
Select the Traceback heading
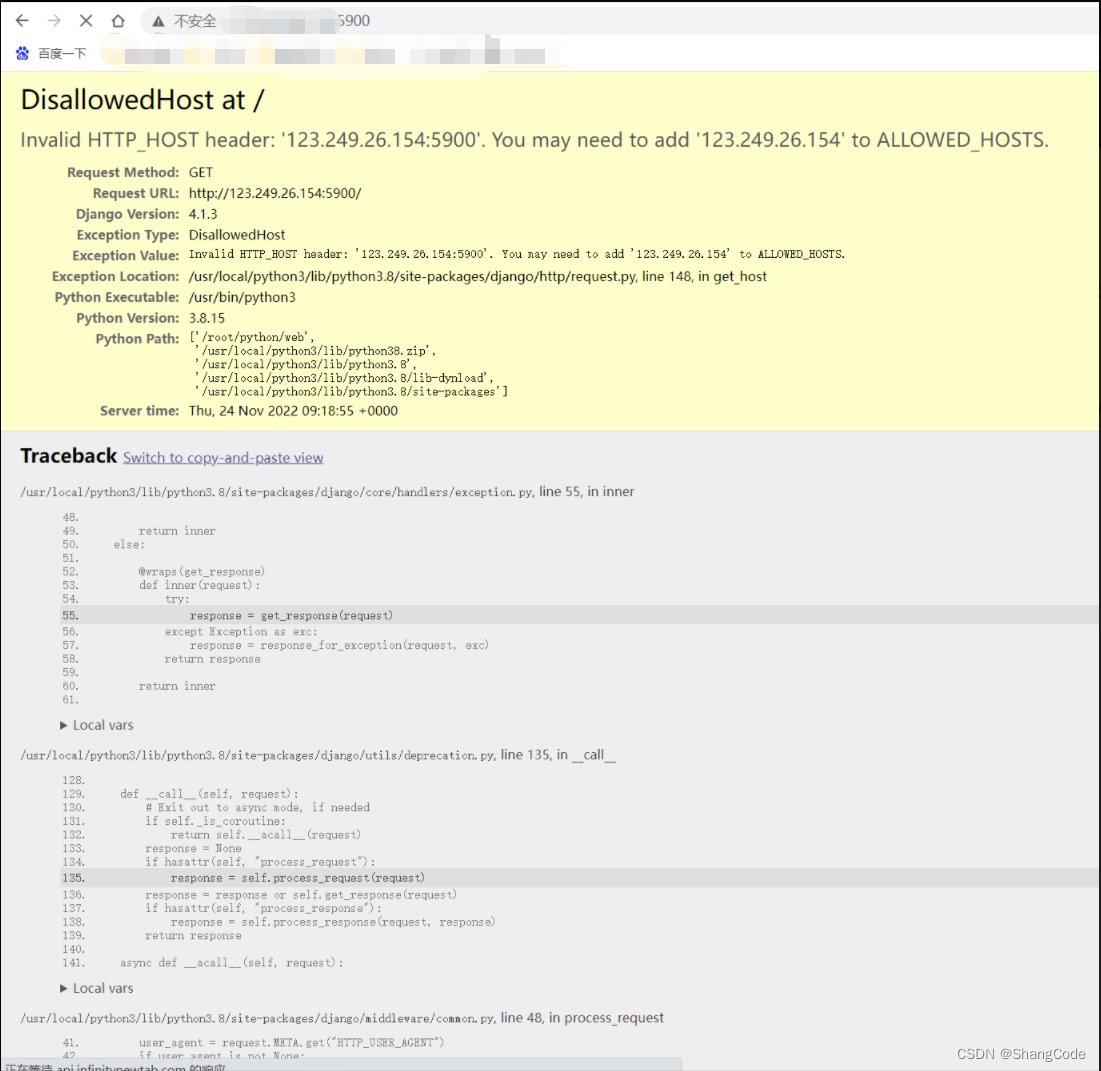[68, 456]
